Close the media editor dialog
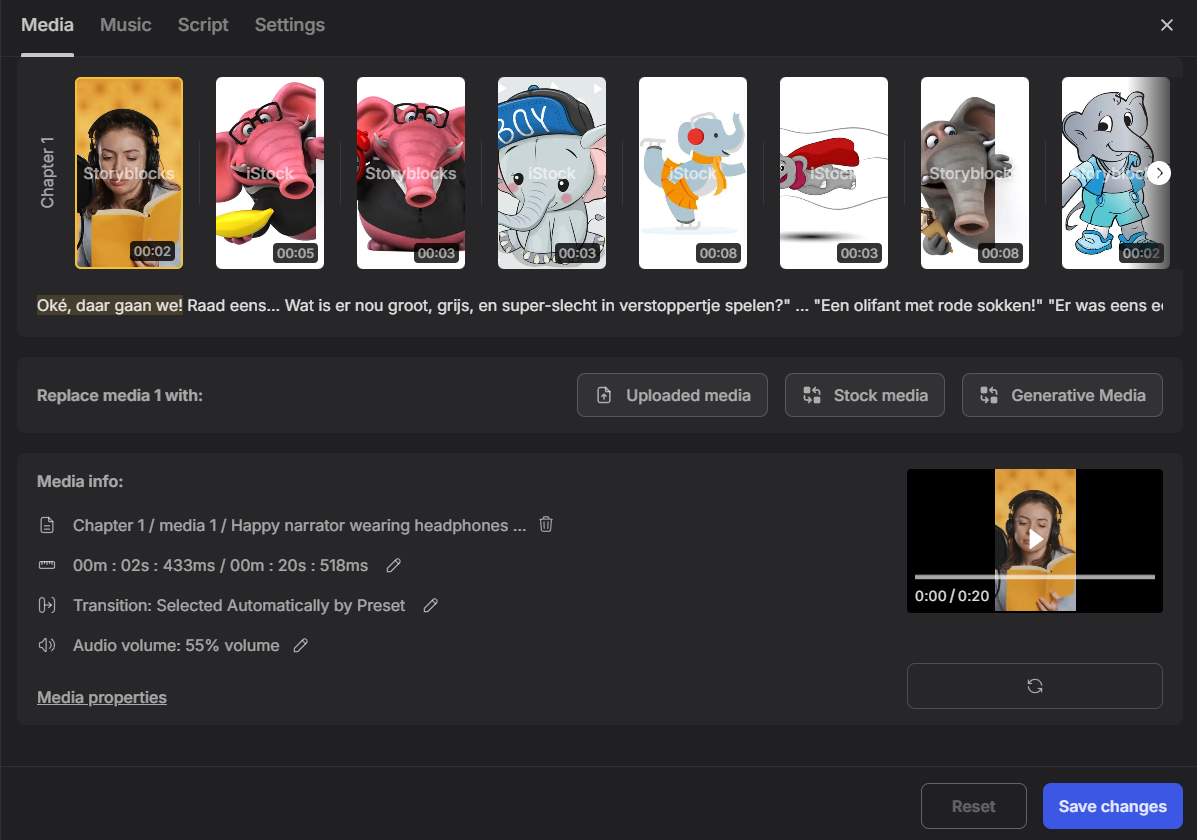The image size is (1197, 840). [x=1166, y=25]
